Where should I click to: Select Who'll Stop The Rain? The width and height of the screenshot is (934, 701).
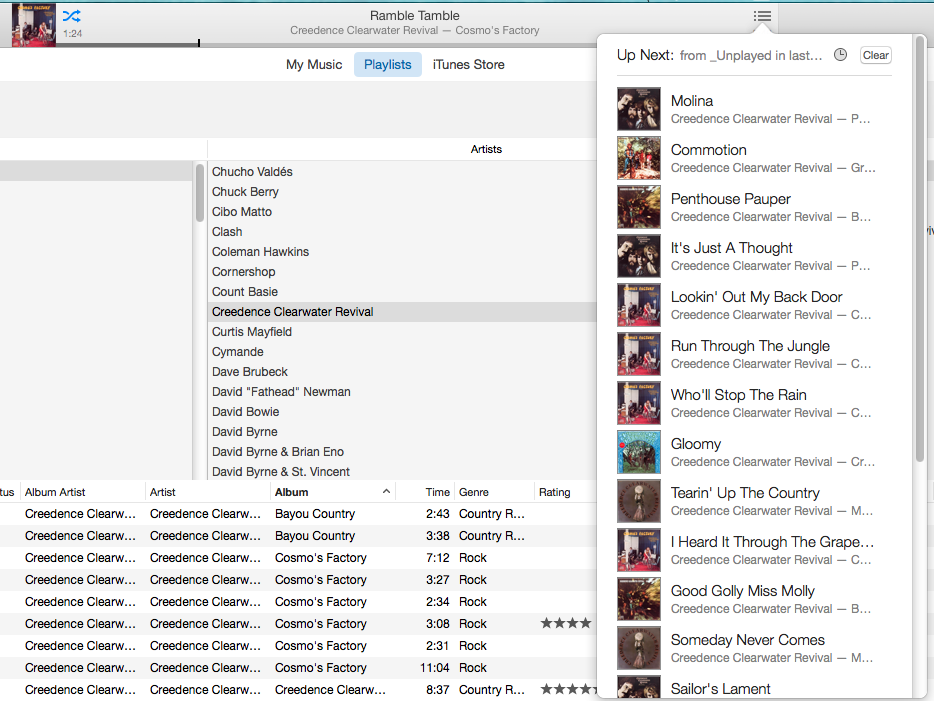pos(755,403)
